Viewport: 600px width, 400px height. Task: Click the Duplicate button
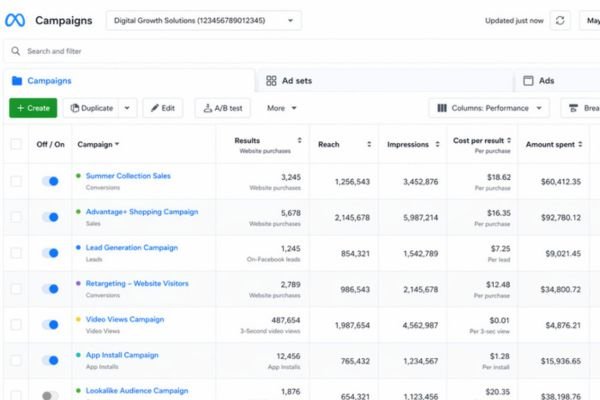tap(91, 108)
